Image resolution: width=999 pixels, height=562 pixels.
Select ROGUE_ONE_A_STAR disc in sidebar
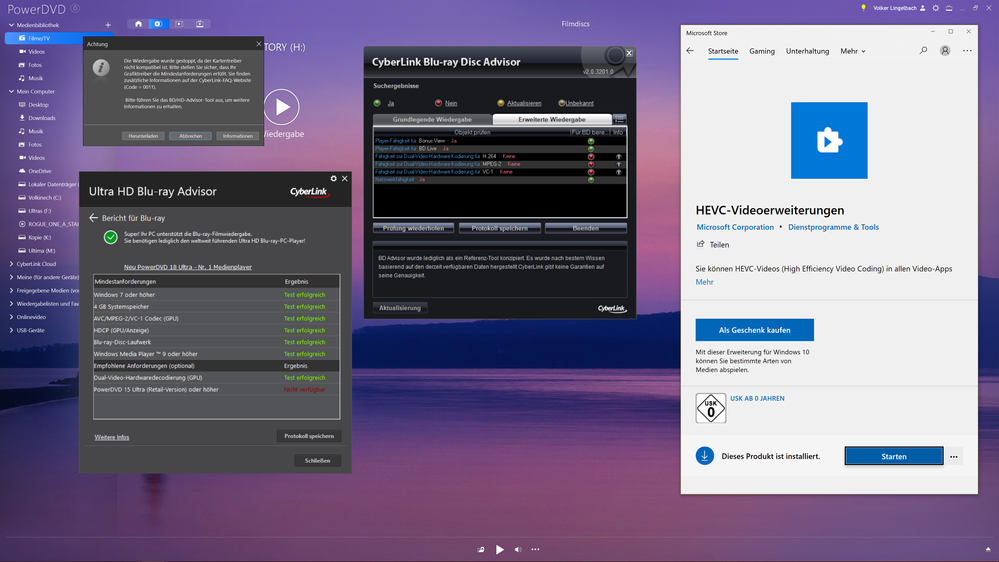point(49,224)
